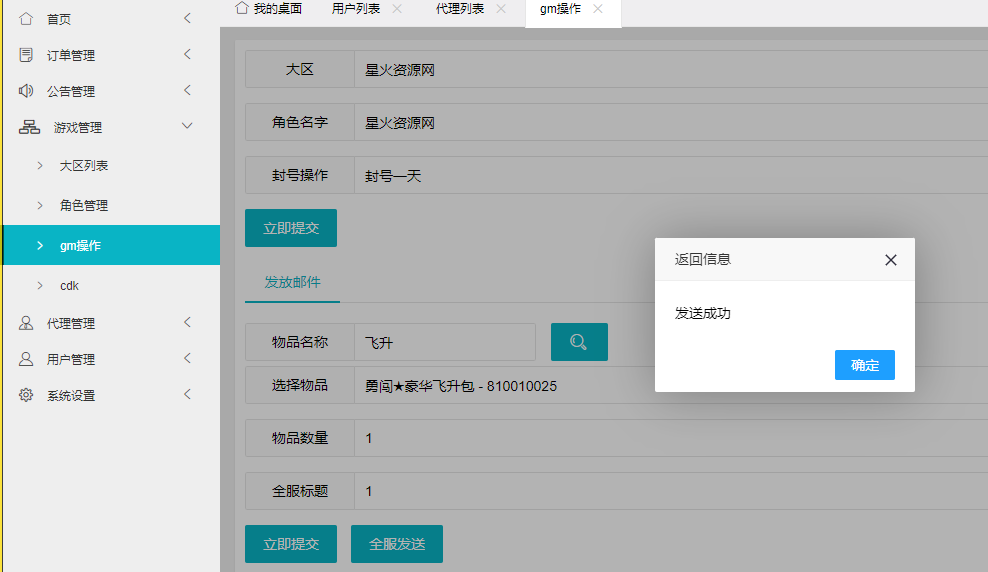Open the 大区 dropdown showing 星火资源网

(671, 69)
